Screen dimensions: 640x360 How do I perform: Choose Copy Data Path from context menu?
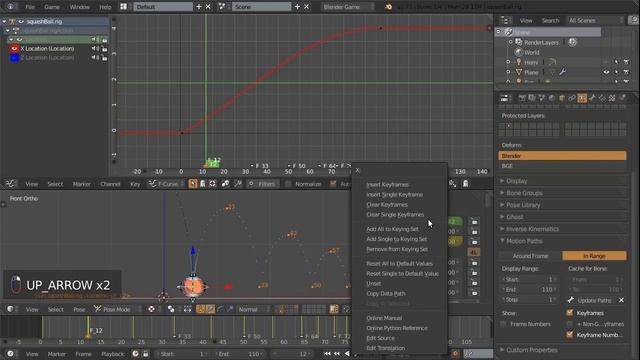pyautogui.click(x=386, y=293)
